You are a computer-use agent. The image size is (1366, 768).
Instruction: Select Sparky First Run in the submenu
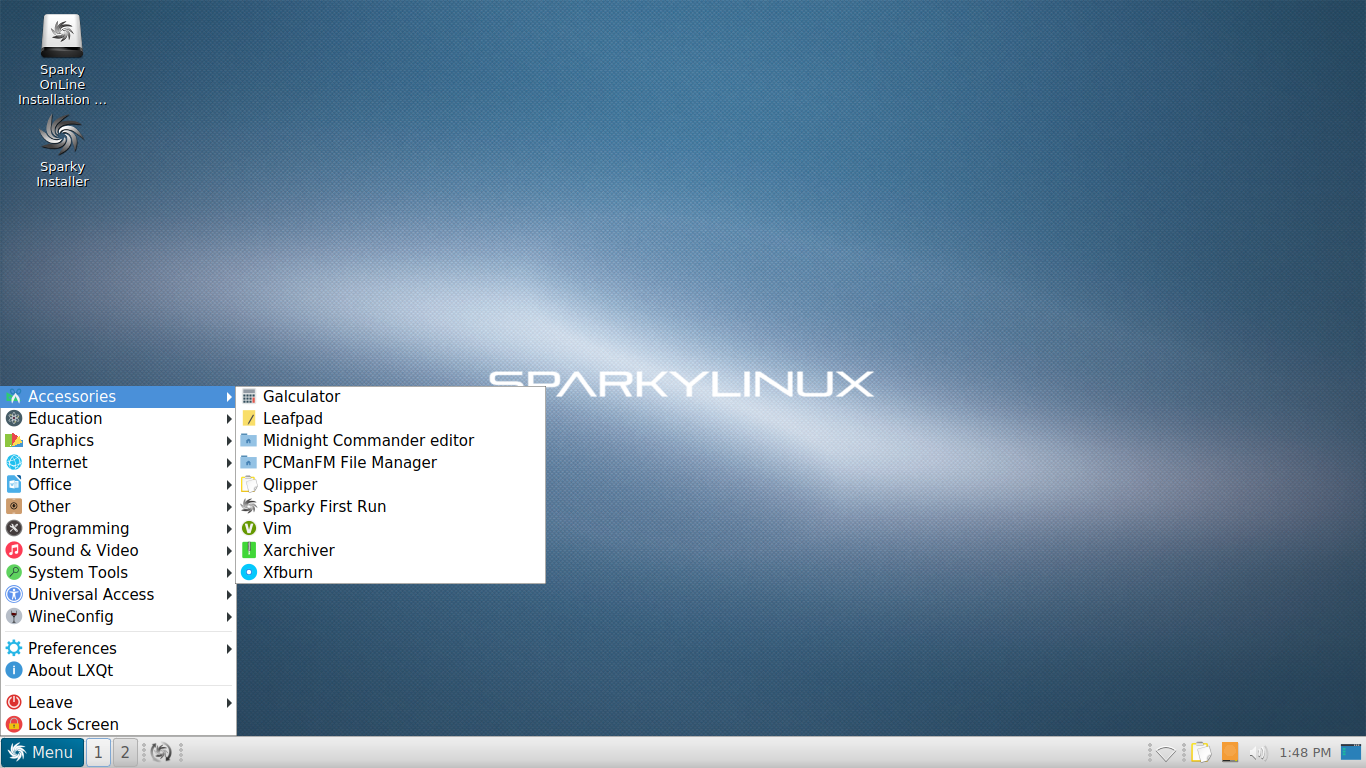[x=391, y=507]
